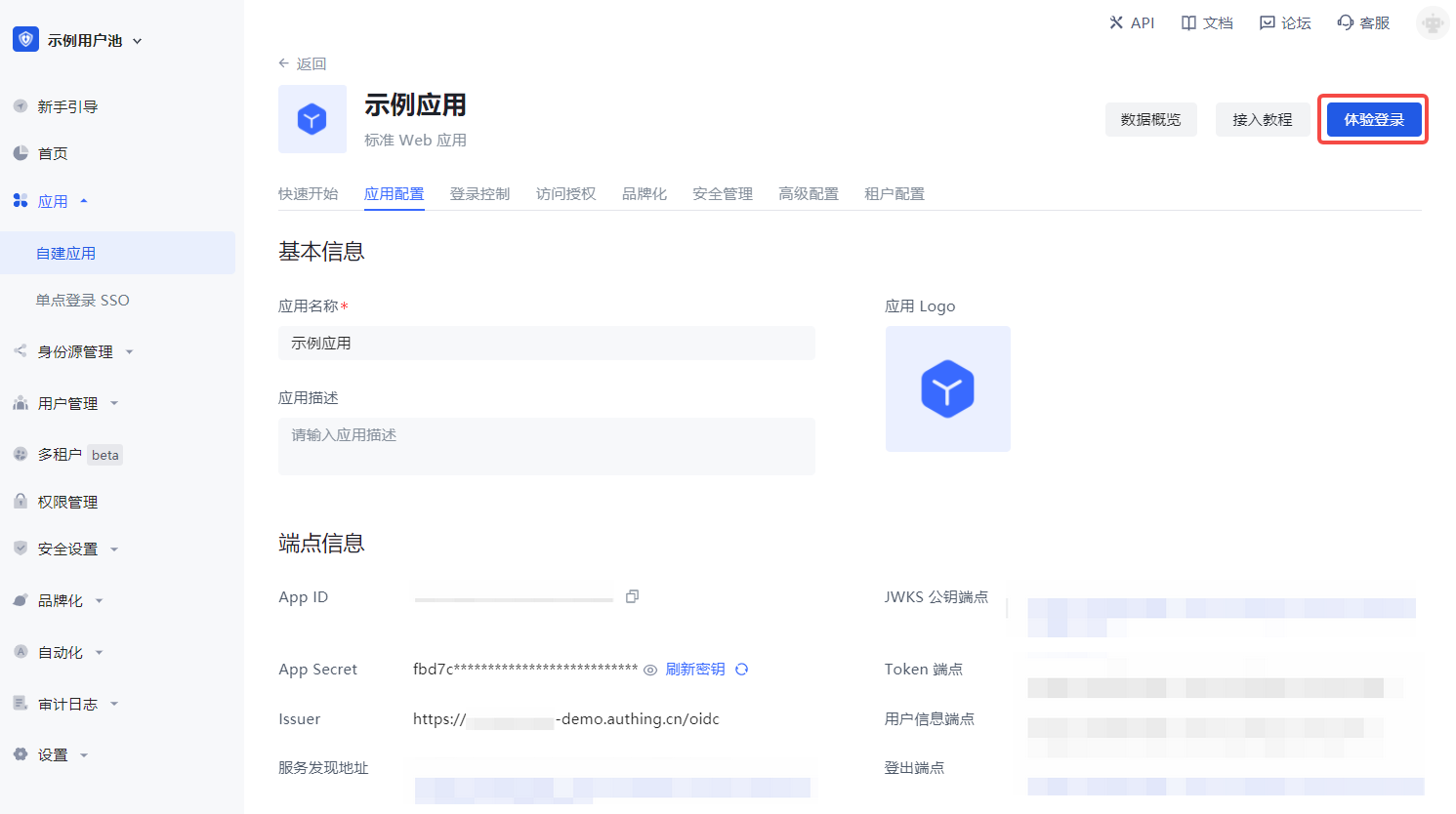Open the 文档 documentation icon
Viewport: 1456px width, 814px height.
(x=1188, y=22)
